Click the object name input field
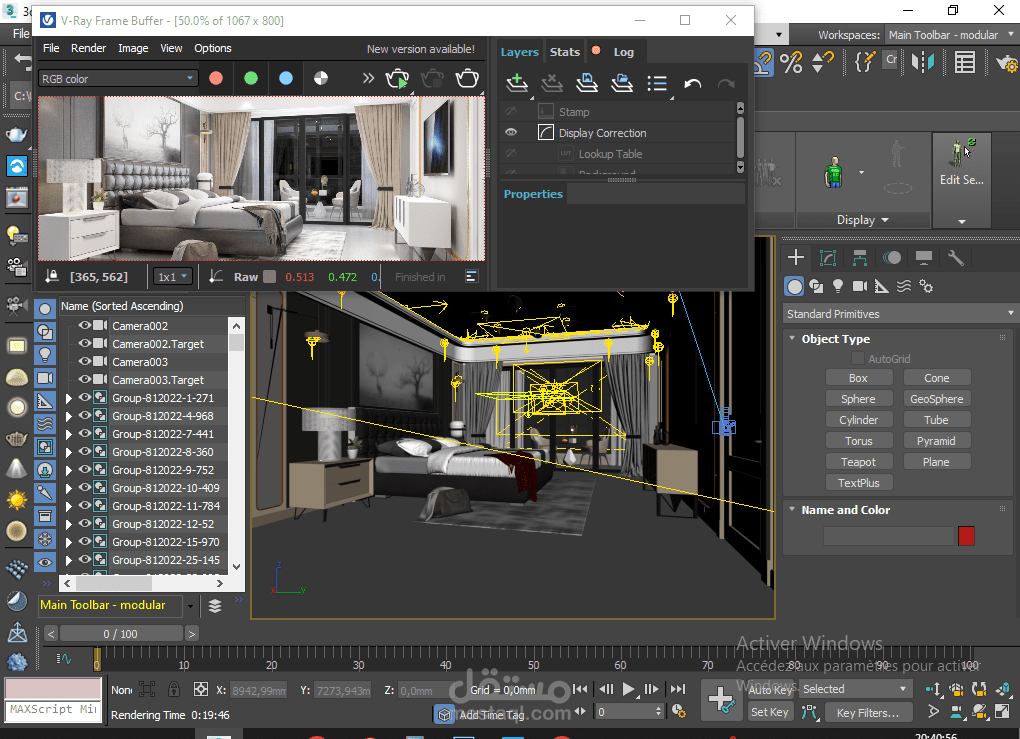This screenshot has height=739, width=1020. tap(889, 536)
